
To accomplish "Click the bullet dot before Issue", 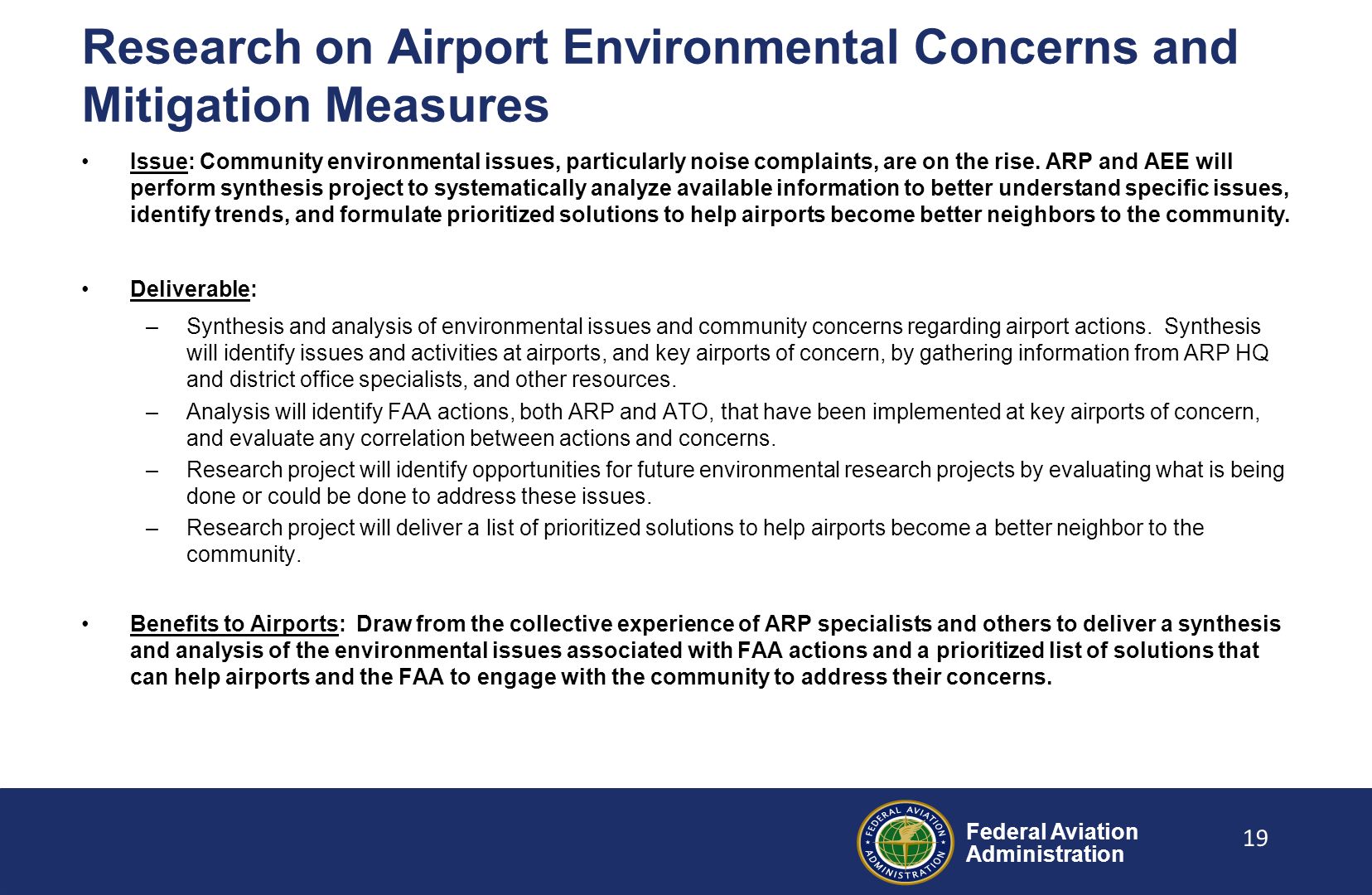I will click(x=85, y=162).
